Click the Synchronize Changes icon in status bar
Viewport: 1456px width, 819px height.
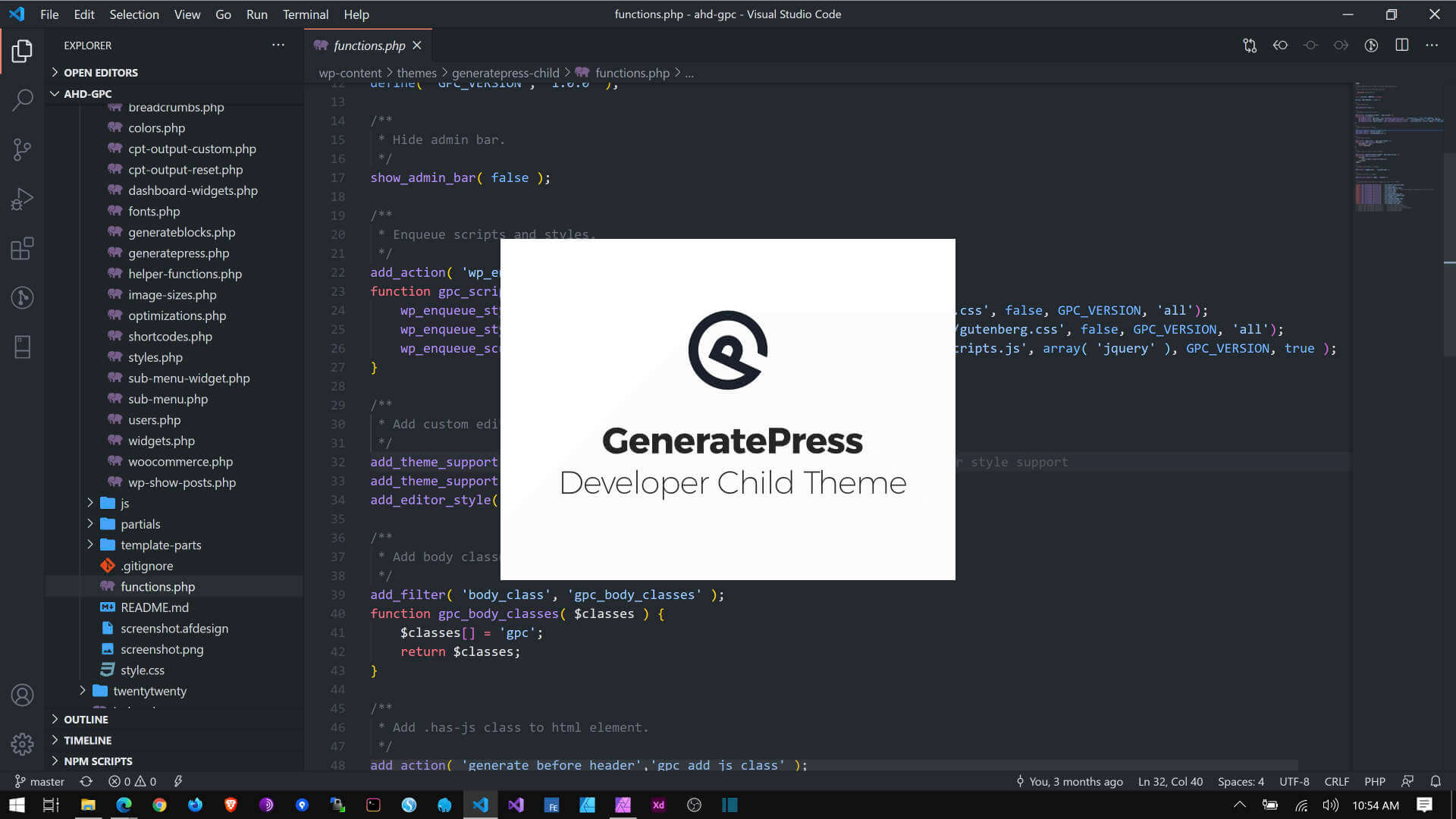point(86,781)
